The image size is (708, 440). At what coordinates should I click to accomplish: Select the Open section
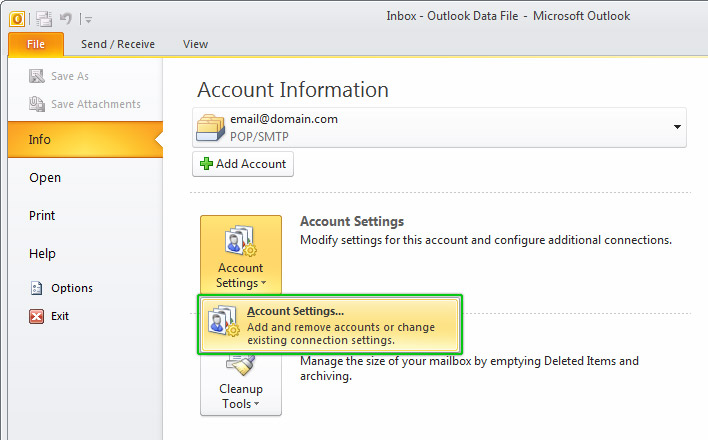pos(45,178)
